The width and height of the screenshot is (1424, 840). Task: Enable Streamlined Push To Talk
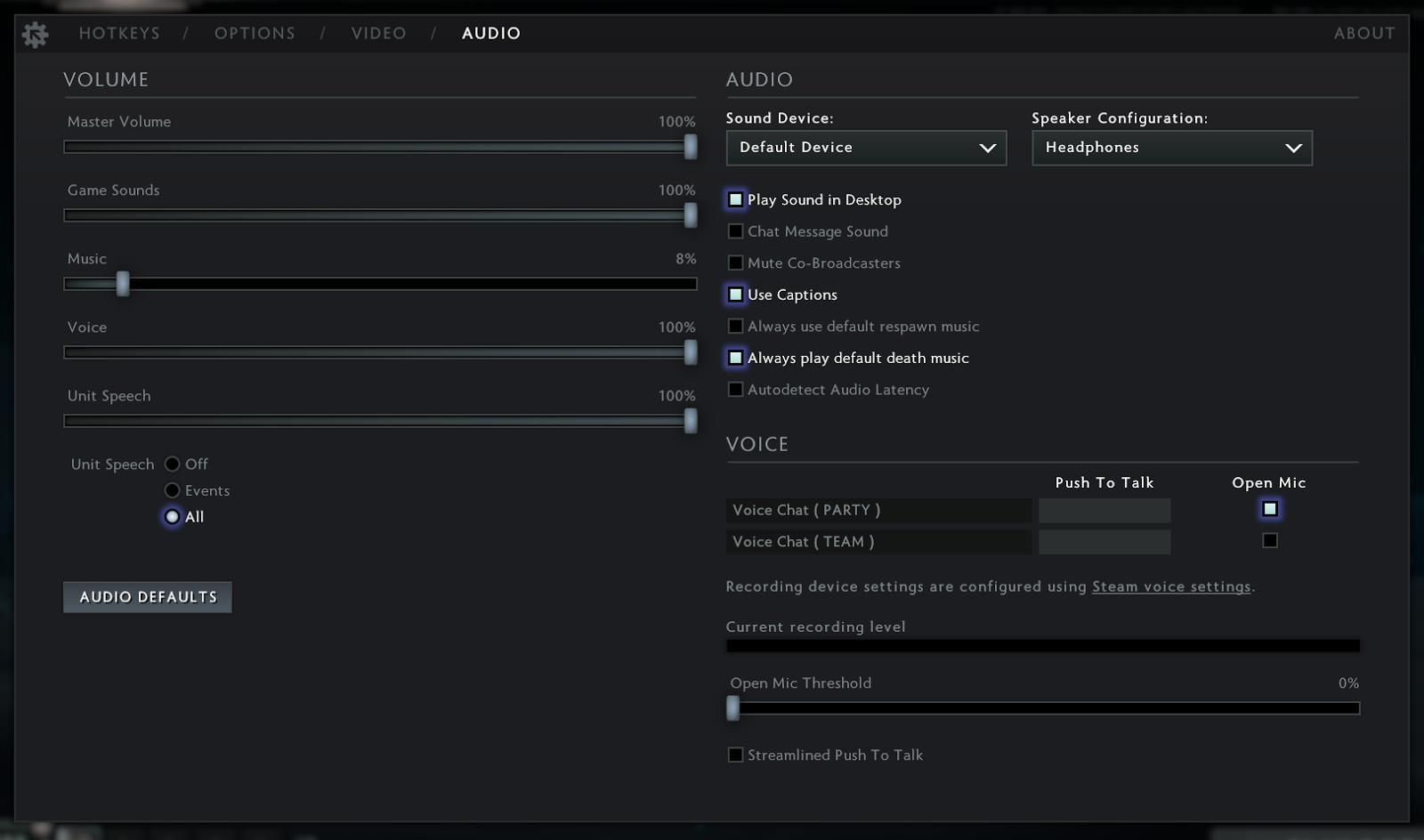736,755
